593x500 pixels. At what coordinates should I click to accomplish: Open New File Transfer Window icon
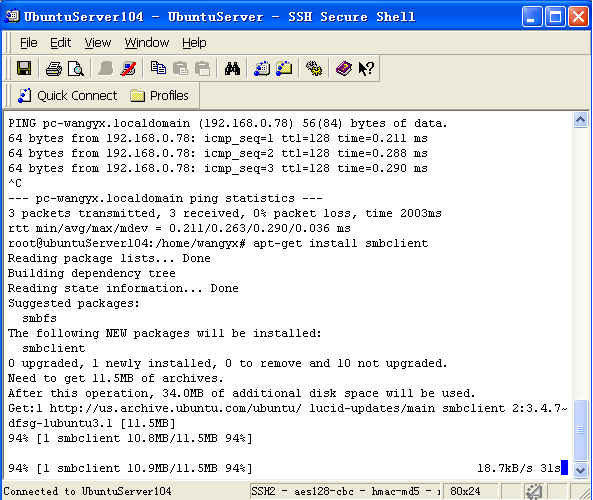(x=284, y=68)
